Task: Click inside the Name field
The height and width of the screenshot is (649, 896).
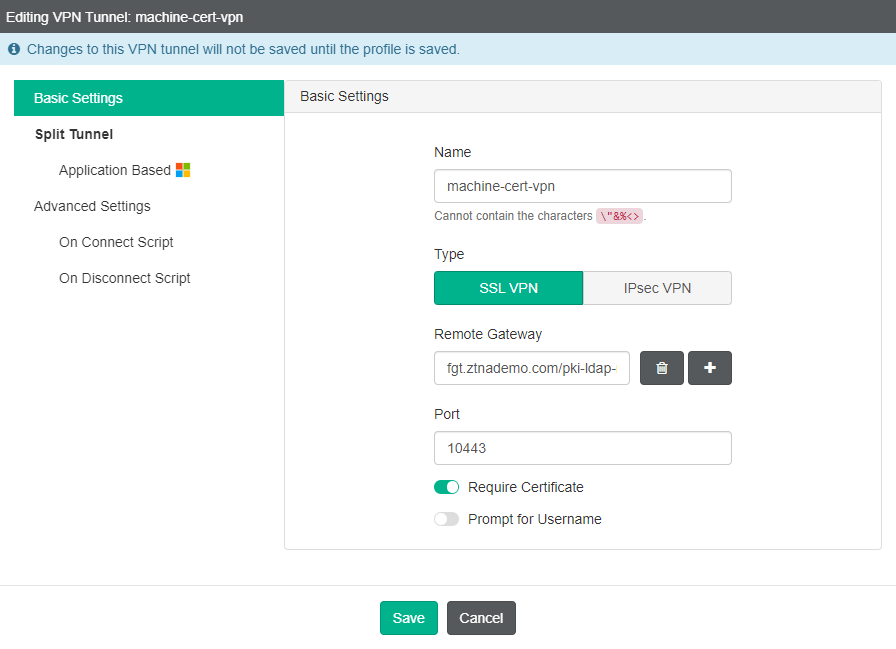Action: 583,186
